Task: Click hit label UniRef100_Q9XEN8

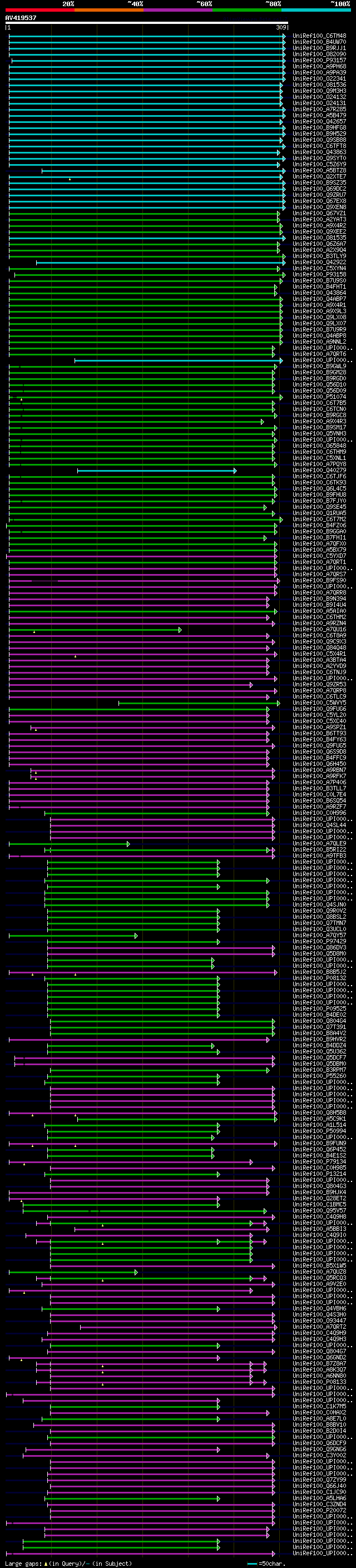Action: (319, 207)
